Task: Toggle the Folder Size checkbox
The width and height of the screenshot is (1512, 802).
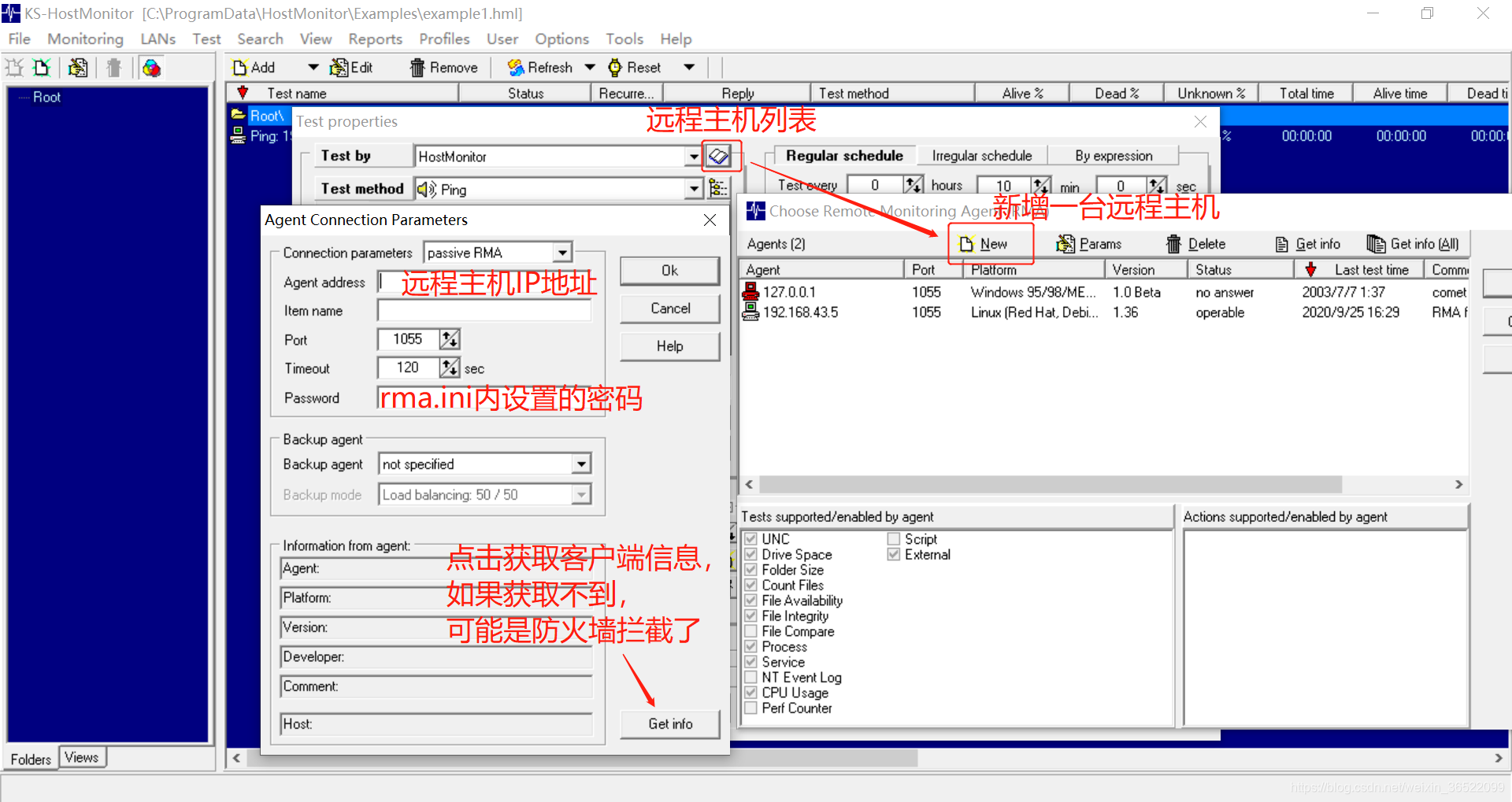Action: coord(751,570)
